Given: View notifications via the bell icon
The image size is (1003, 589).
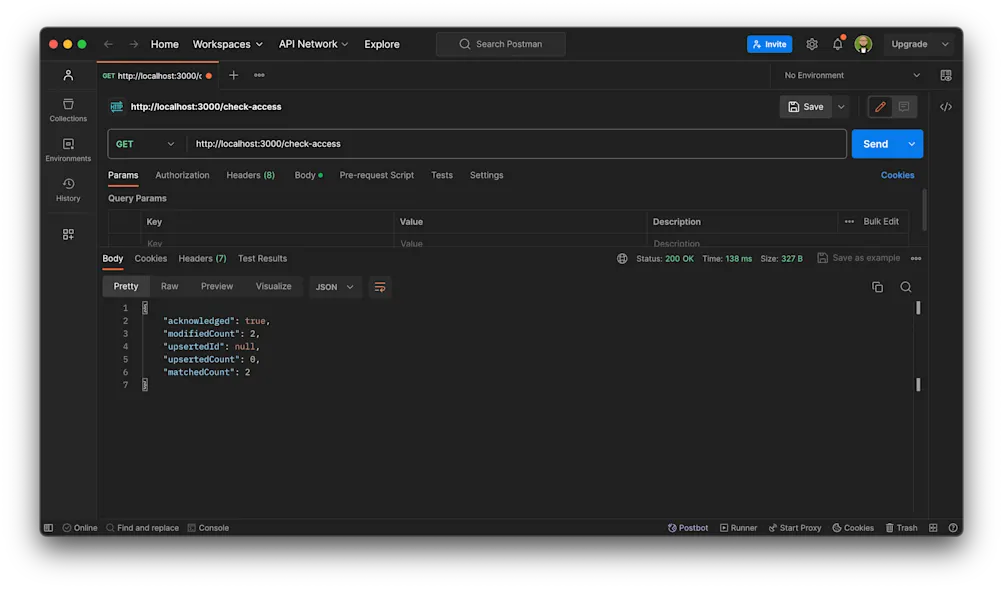Looking at the screenshot, I should tap(837, 44).
